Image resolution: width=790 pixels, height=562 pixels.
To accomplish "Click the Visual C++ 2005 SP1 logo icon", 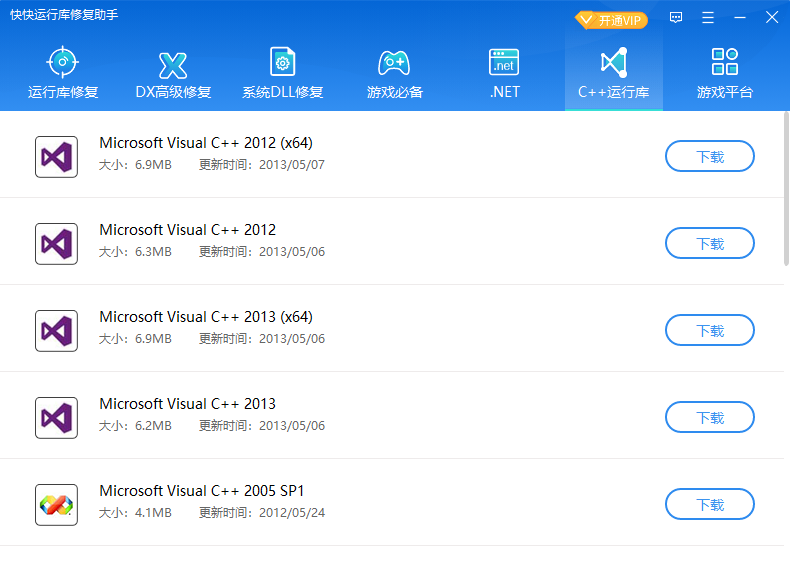I will [56, 505].
